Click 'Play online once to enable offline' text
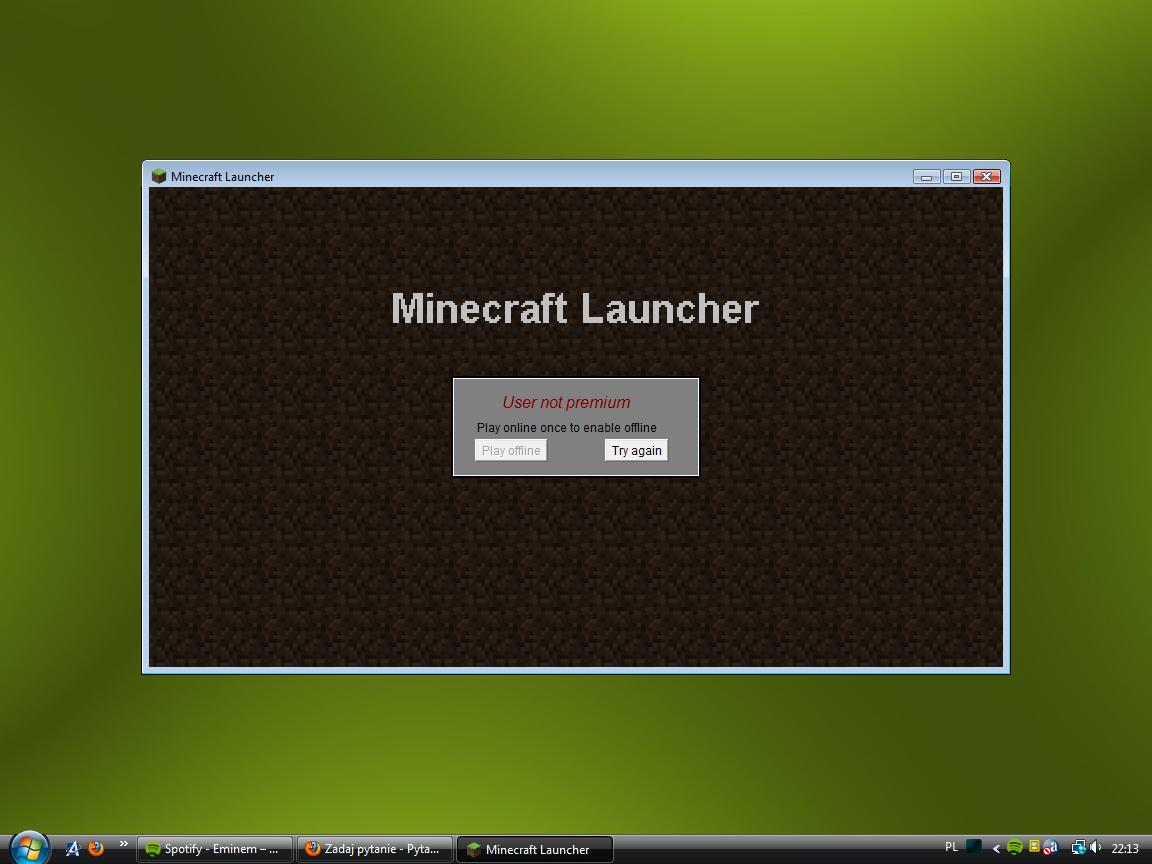 tap(566, 428)
